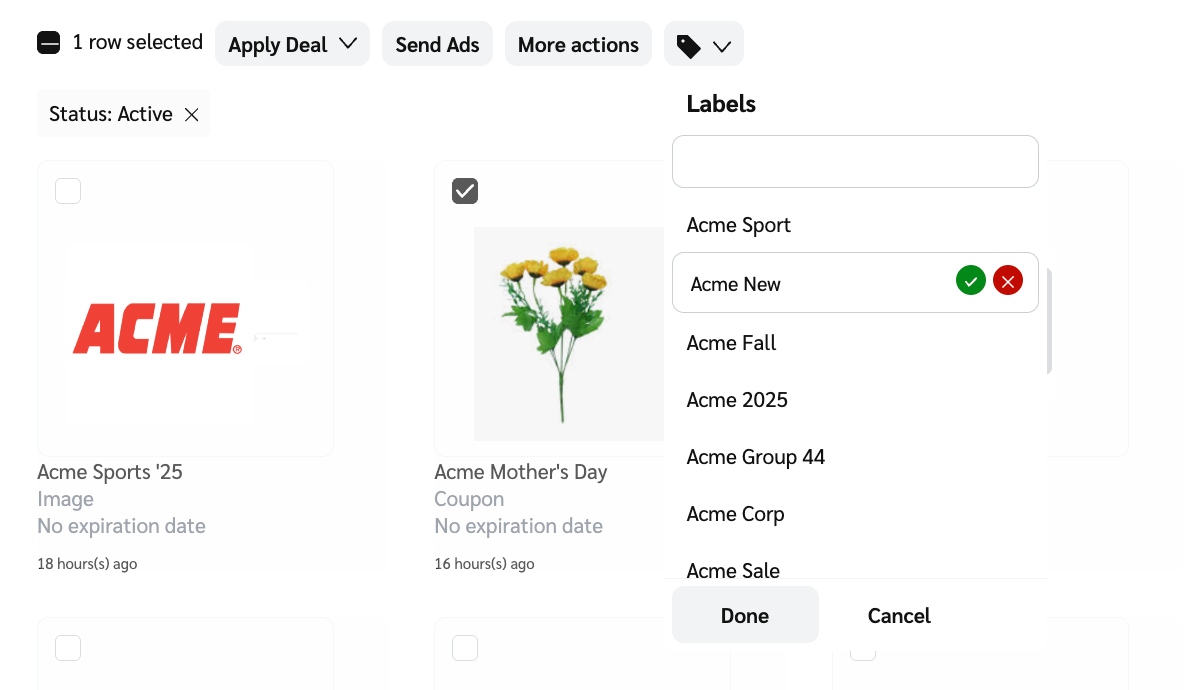
Task: Remove the Status: Active filter
Action: [192, 115]
